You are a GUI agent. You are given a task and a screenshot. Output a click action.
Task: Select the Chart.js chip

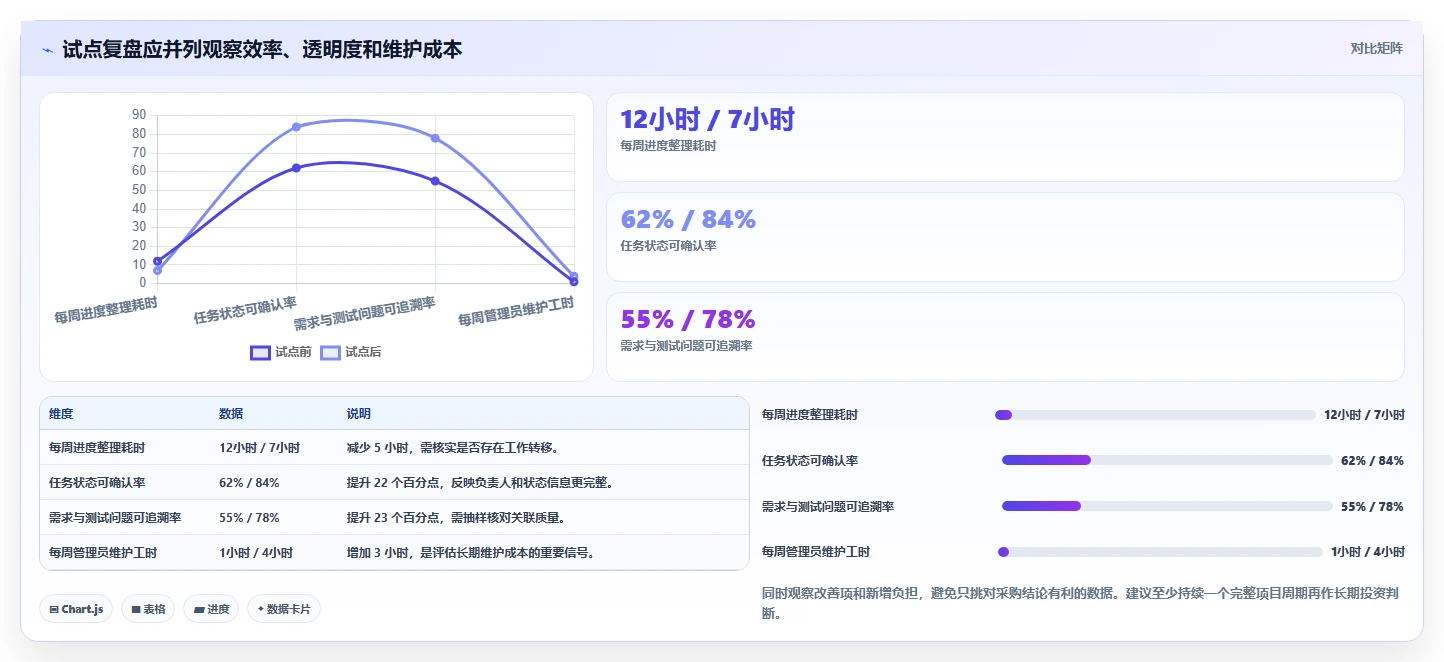(x=76, y=609)
